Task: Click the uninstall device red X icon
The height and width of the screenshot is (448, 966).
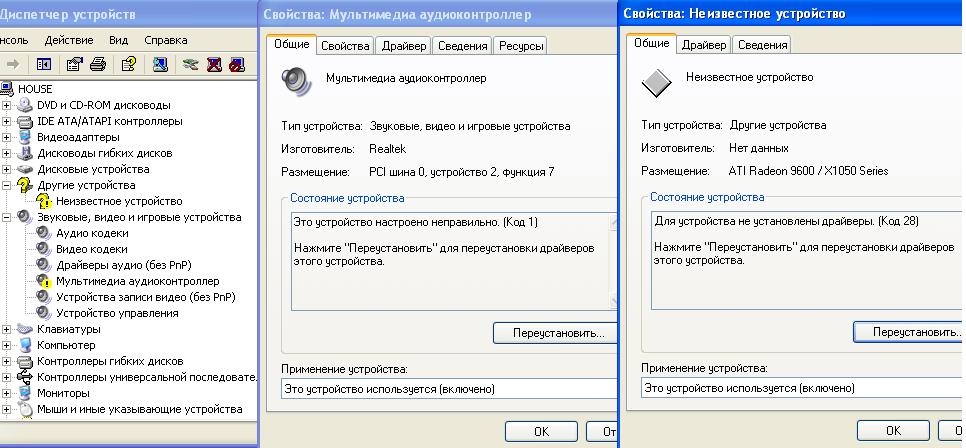Action: click(214, 64)
